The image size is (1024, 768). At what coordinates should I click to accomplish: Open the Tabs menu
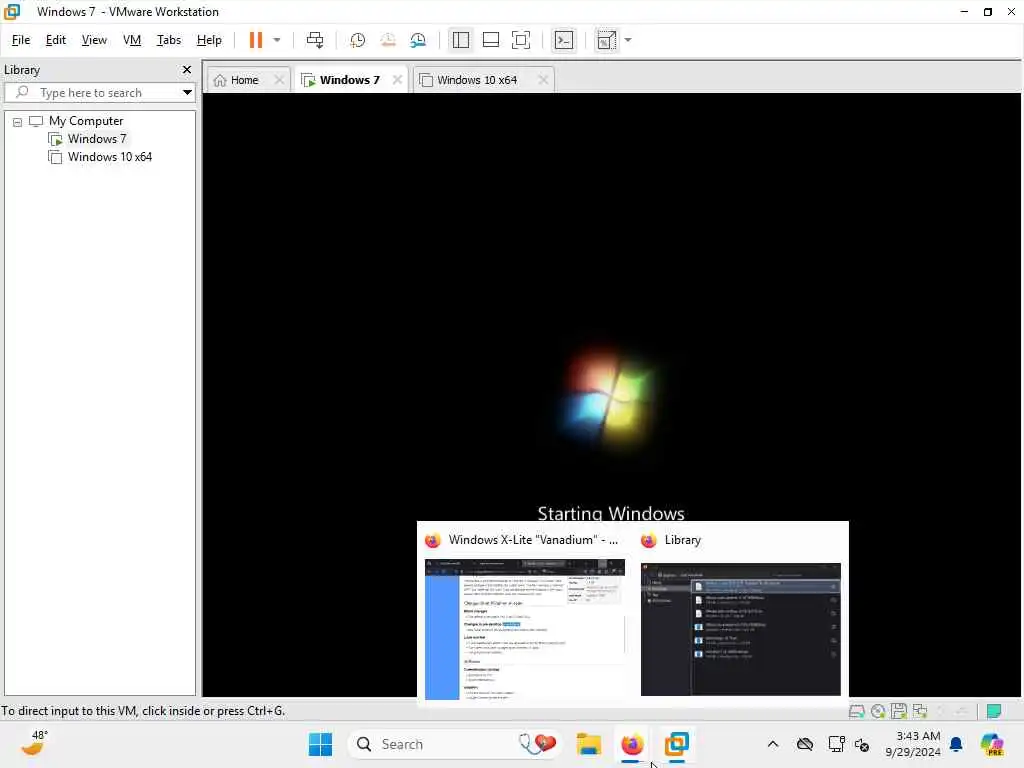tap(168, 40)
